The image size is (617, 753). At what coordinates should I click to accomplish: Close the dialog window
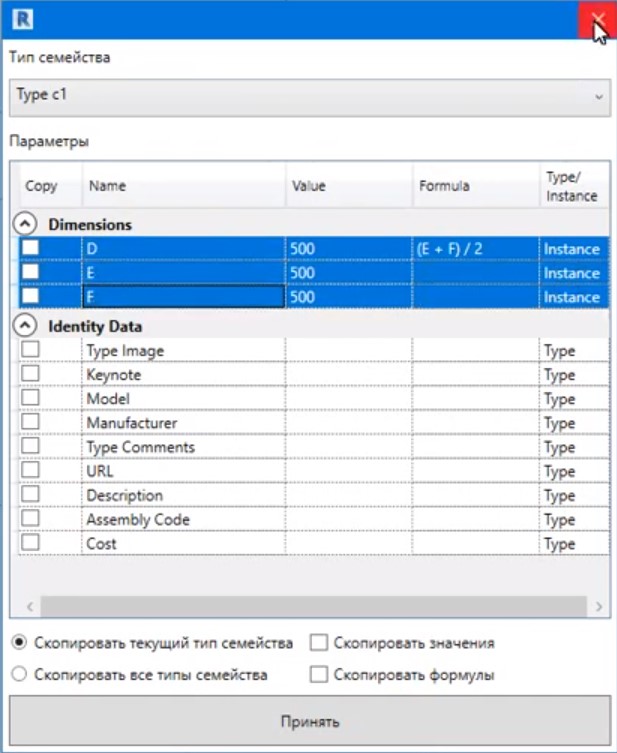597,19
